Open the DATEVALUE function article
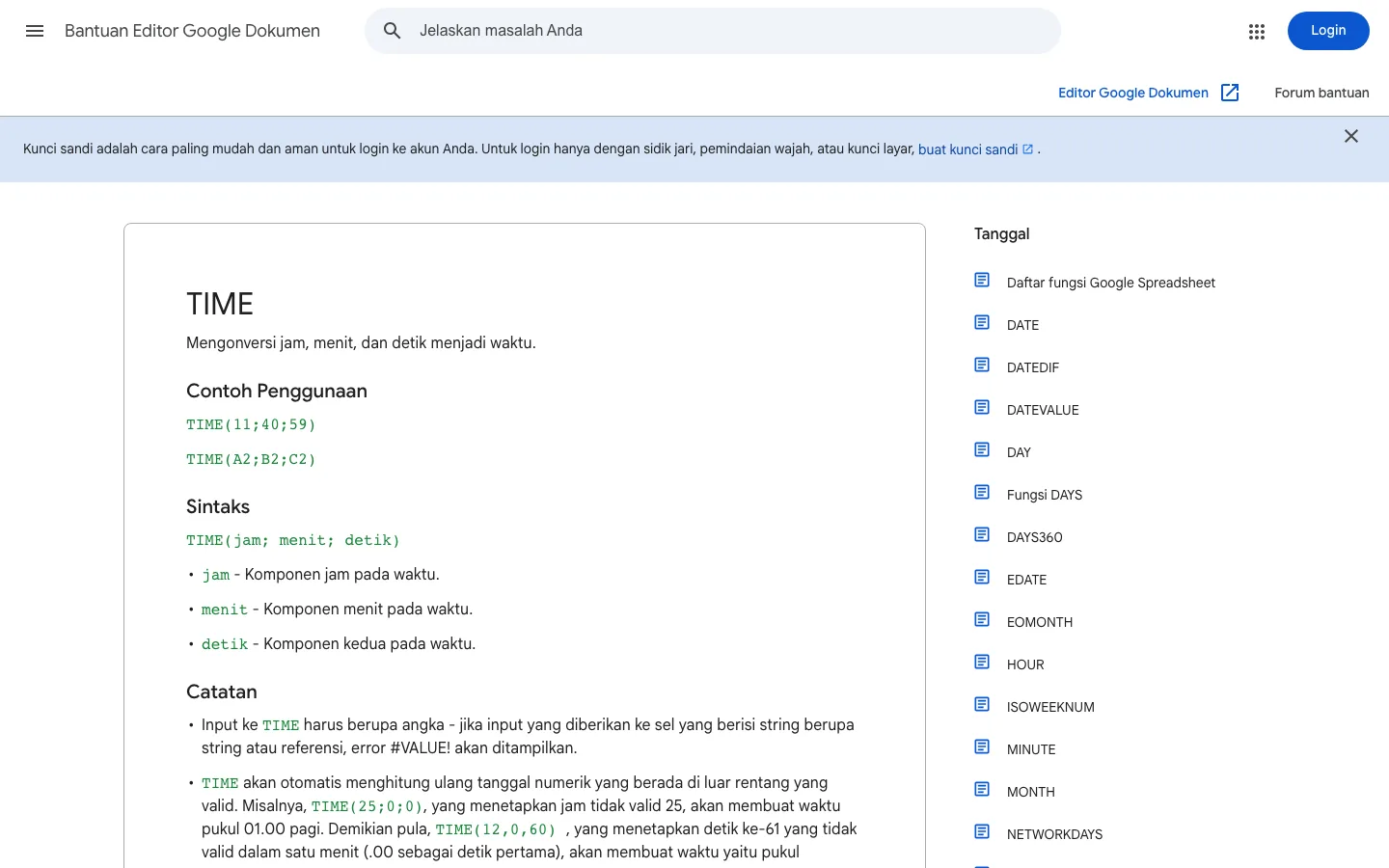The image size is (1389, 868). click(x=1043, y=410)
